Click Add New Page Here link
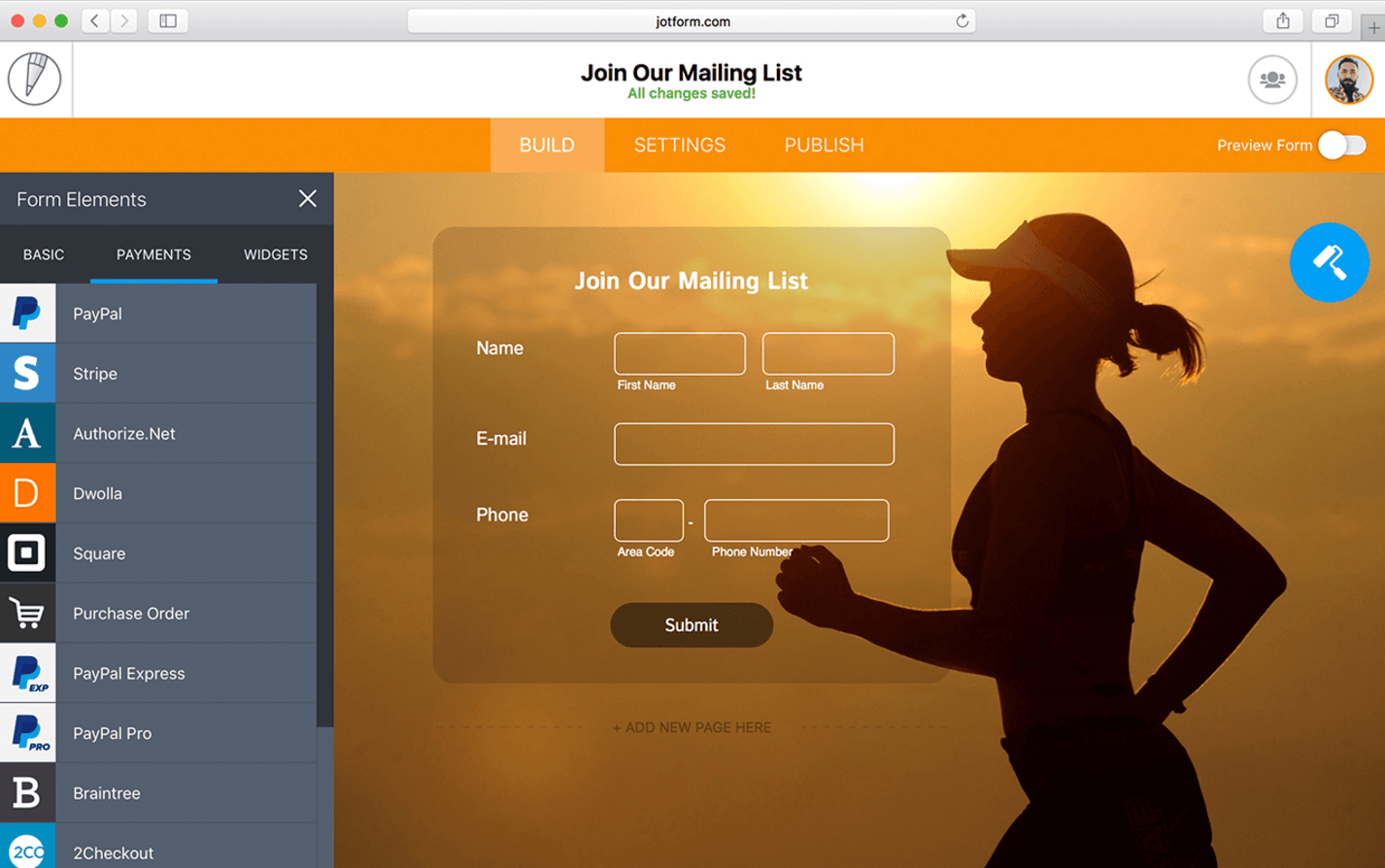This screenshot has height=868, width=1385. (x=692, y=727)
